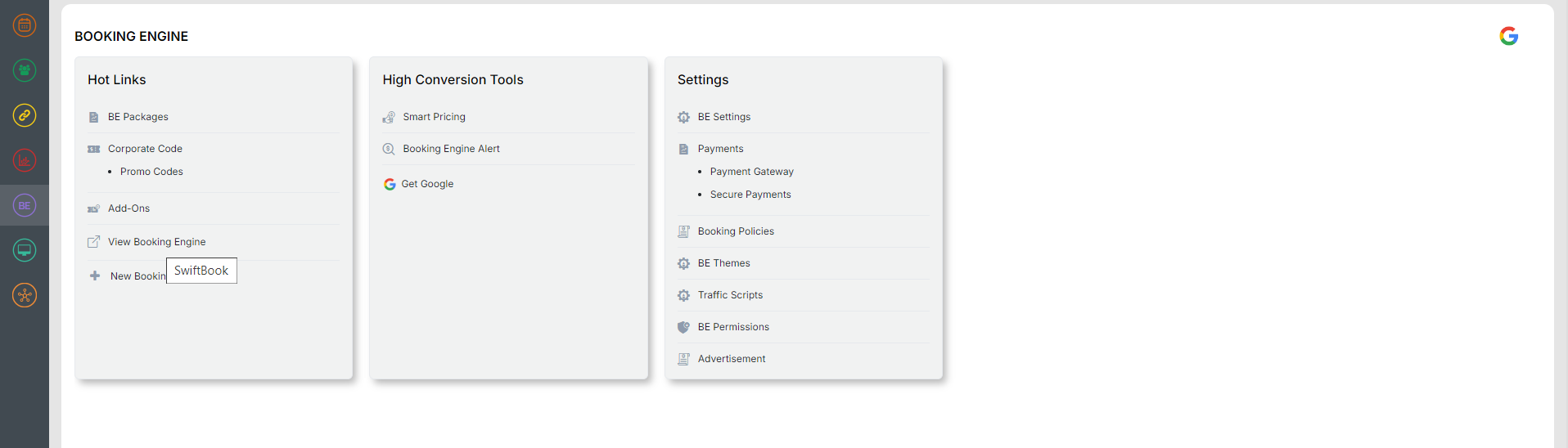Viewport: 1568px width, 448px height.
Task: Select Payment Gateway under Payments
Action: (751, 172)
